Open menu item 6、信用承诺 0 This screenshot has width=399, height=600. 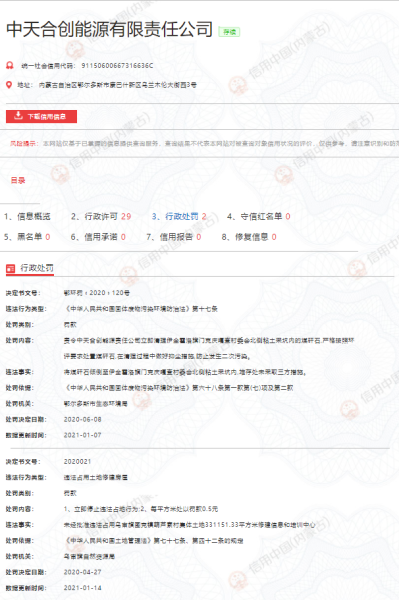pos(98,237)
